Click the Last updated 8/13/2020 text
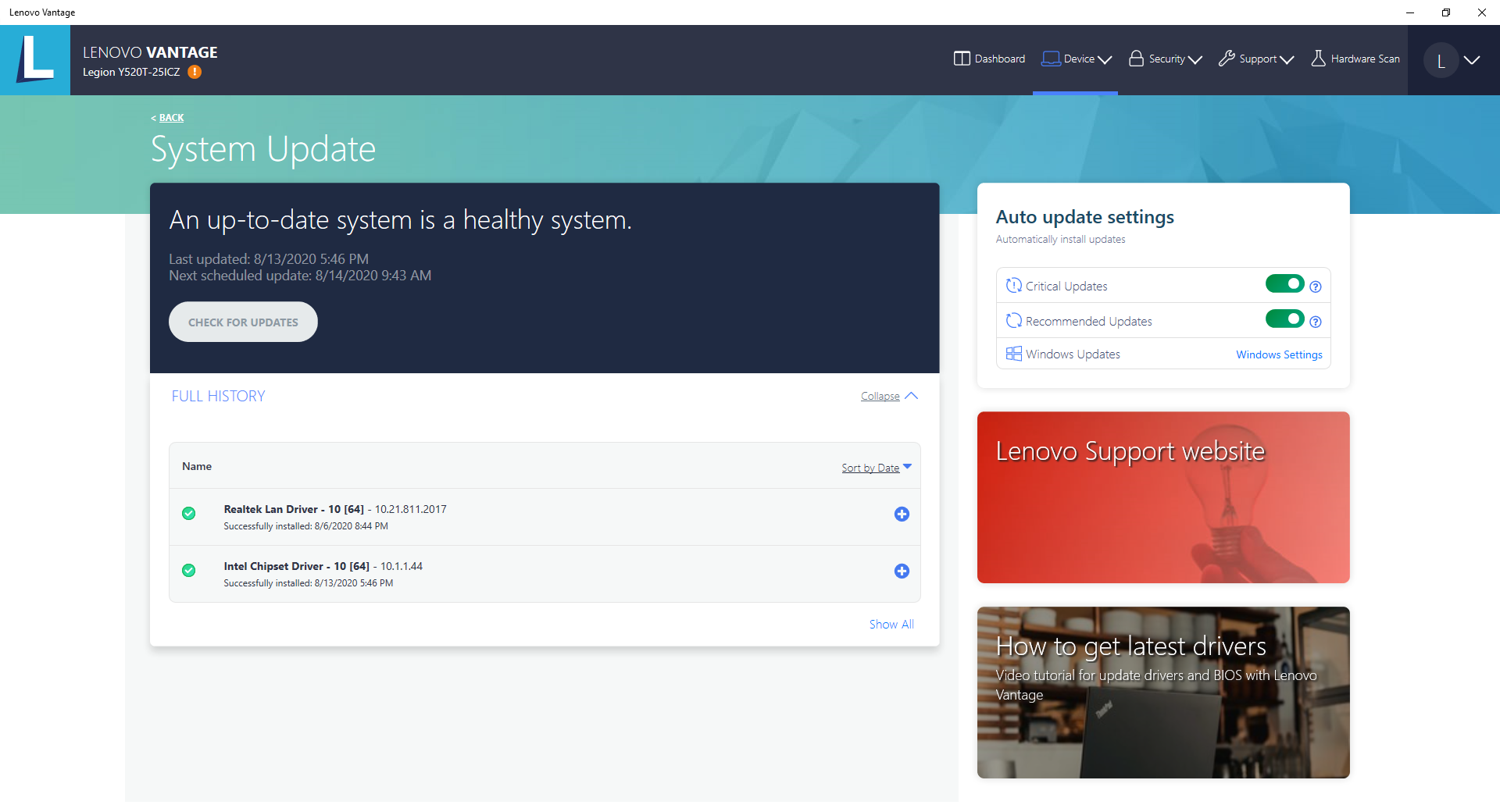The height and width of the screenshot is (812, 1500). [269, 258]
